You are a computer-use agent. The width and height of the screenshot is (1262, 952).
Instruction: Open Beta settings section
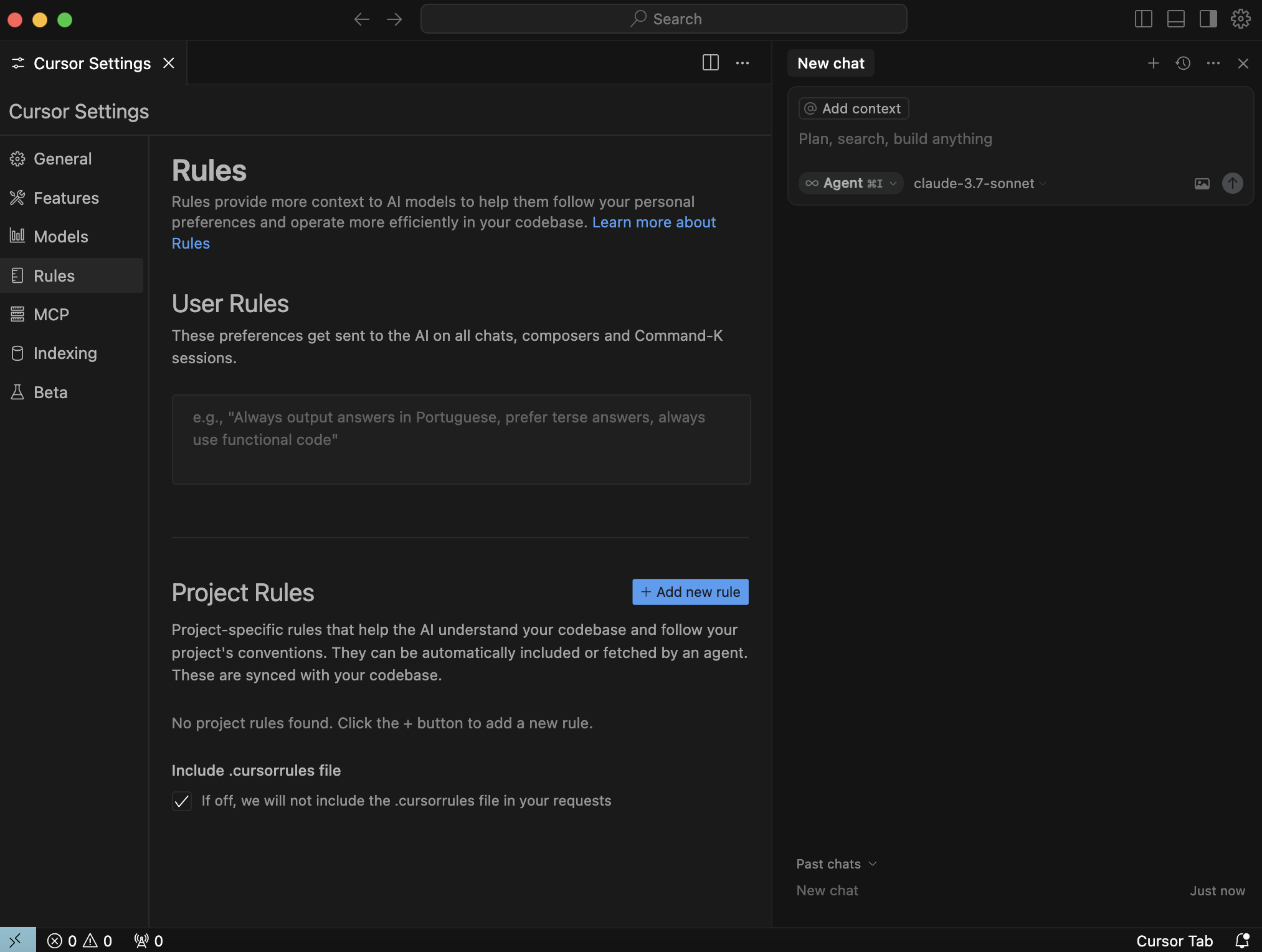click(72, 393)
